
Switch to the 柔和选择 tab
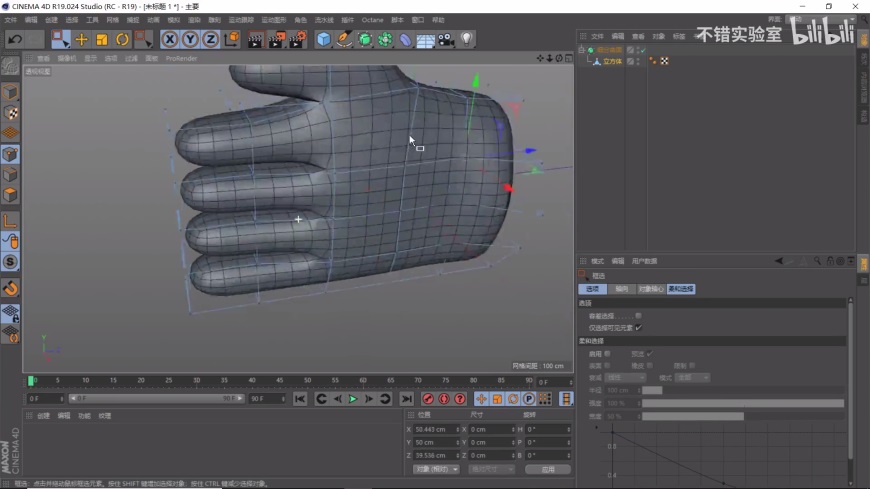pos(681,289)
